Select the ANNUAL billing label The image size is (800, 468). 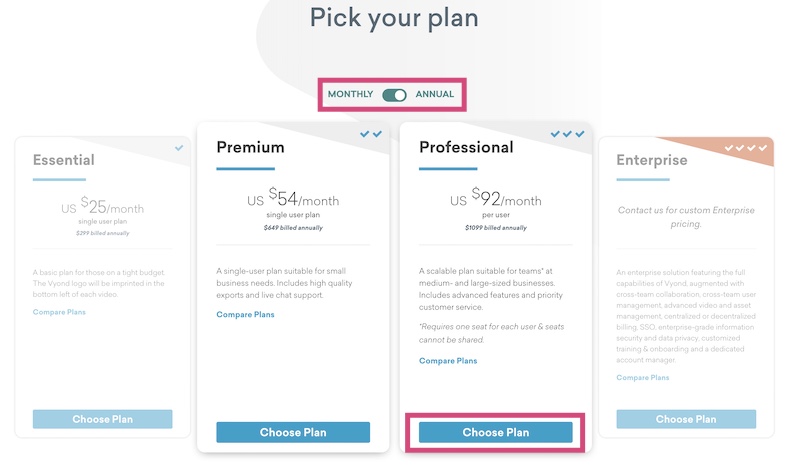(x=435, y=95)
